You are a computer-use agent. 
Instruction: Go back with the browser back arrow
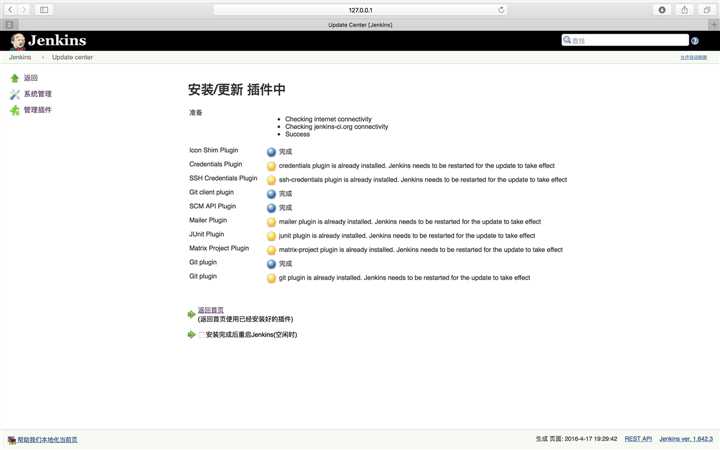pos(11,10)
